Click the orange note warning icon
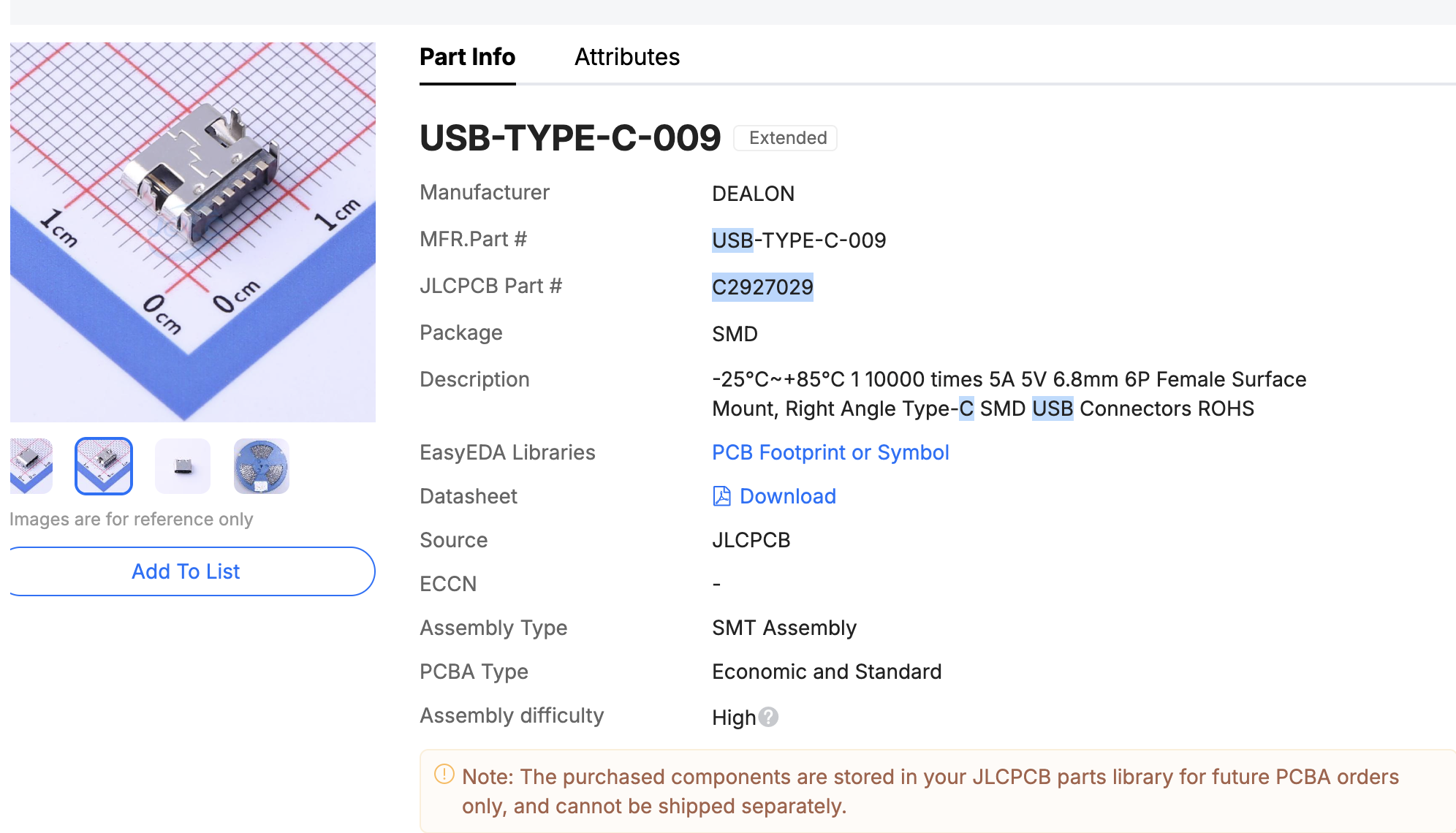This screenshot has width=1456, height=833. [x=444, y=775]
